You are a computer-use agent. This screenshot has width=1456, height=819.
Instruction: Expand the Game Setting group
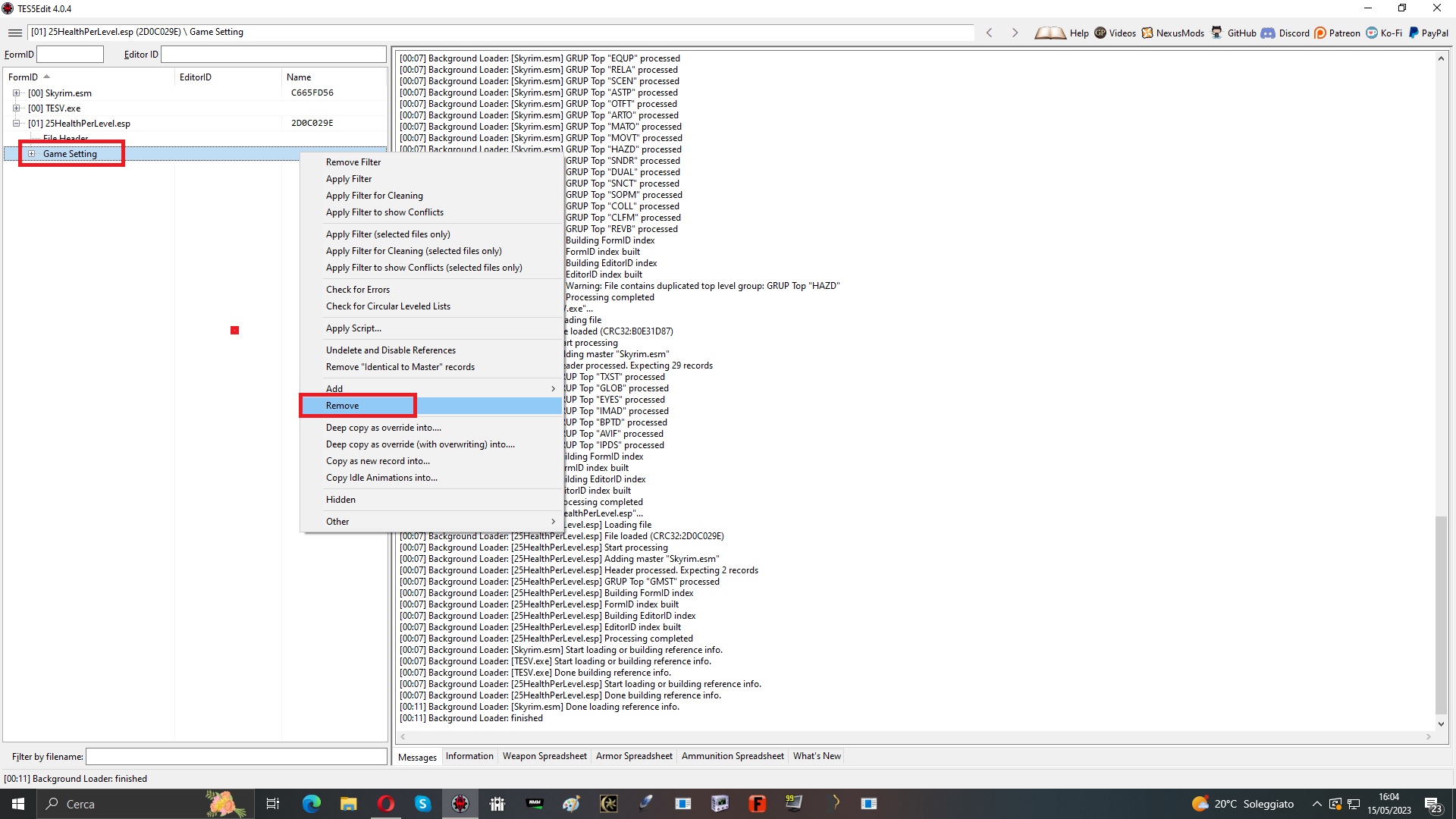31,154
